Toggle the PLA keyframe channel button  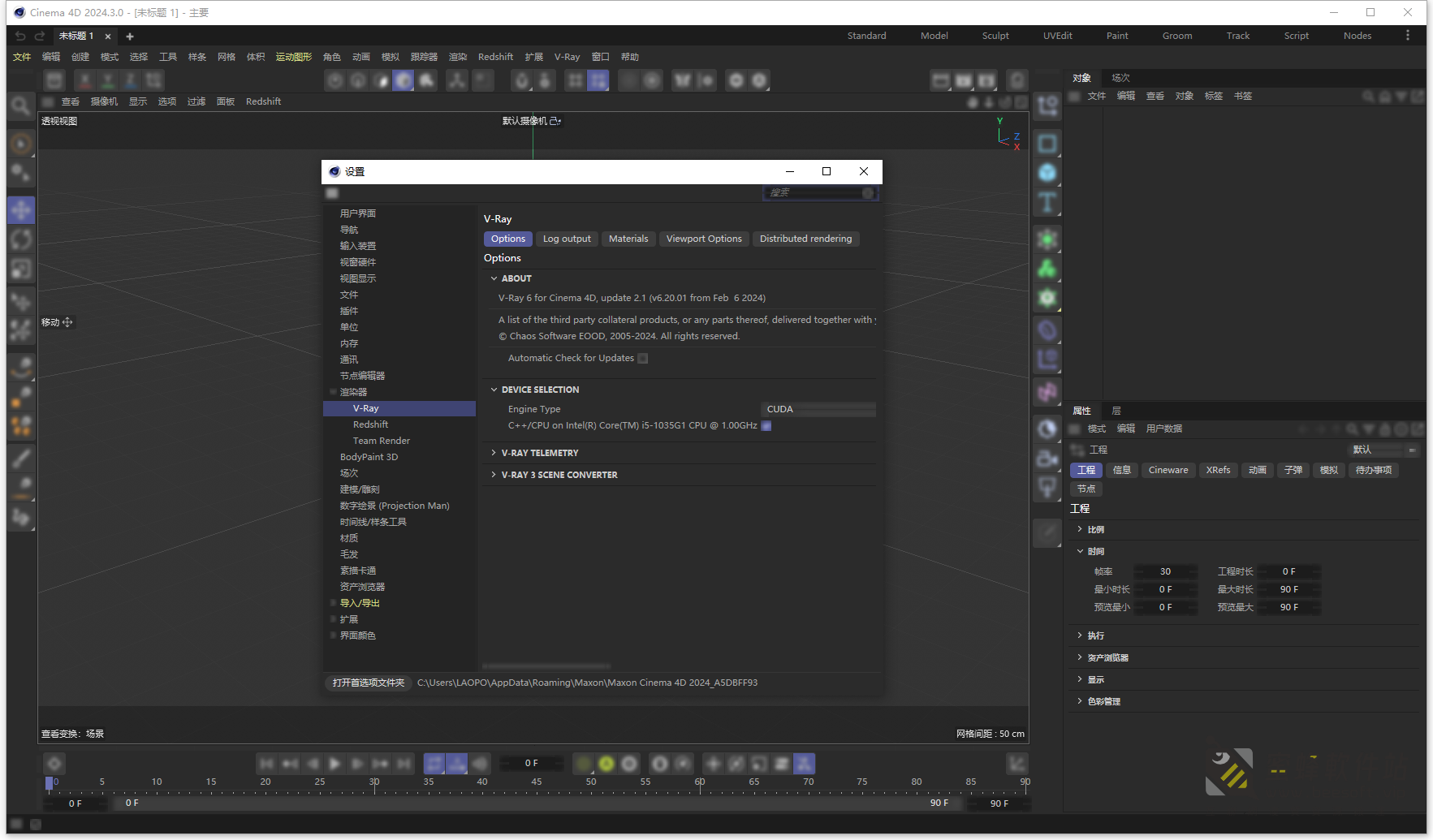804,764
